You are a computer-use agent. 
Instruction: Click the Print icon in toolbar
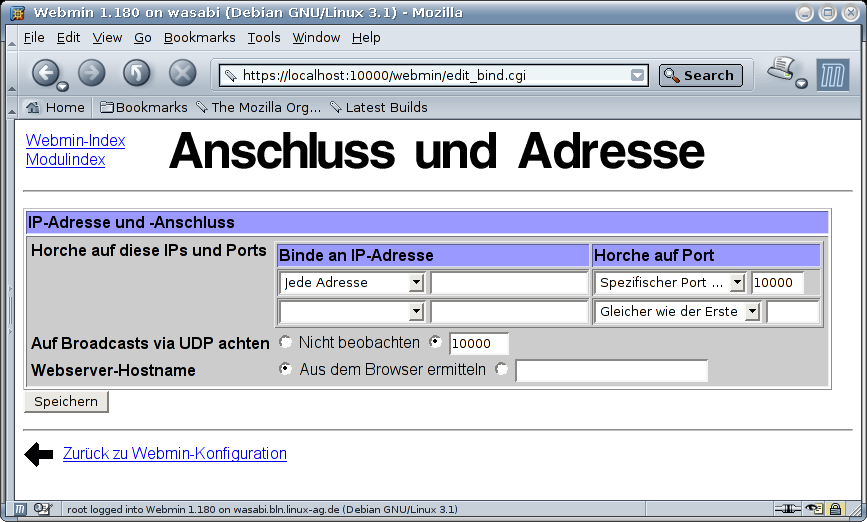click(x=781, y=69)
